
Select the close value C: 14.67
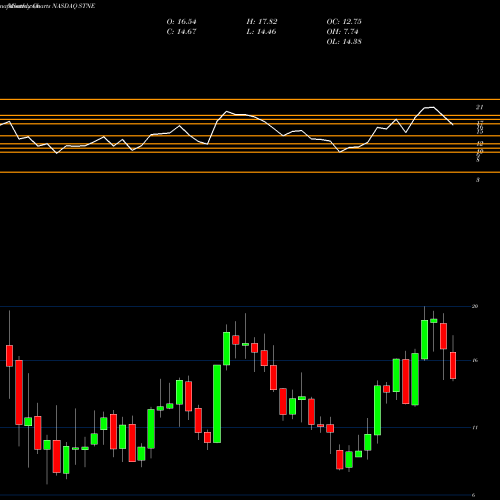[181, 32]
